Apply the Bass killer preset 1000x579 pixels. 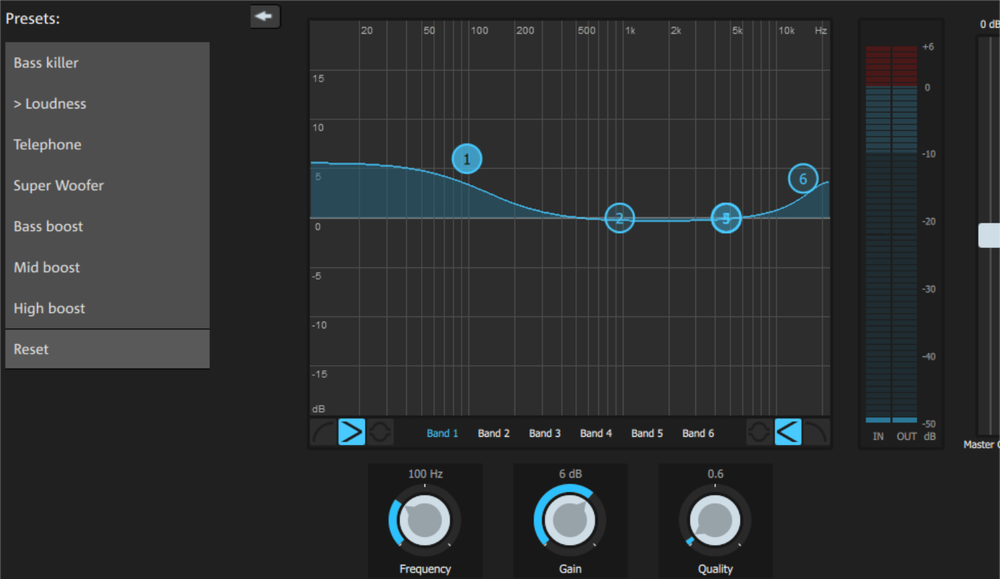coord(107,63)
